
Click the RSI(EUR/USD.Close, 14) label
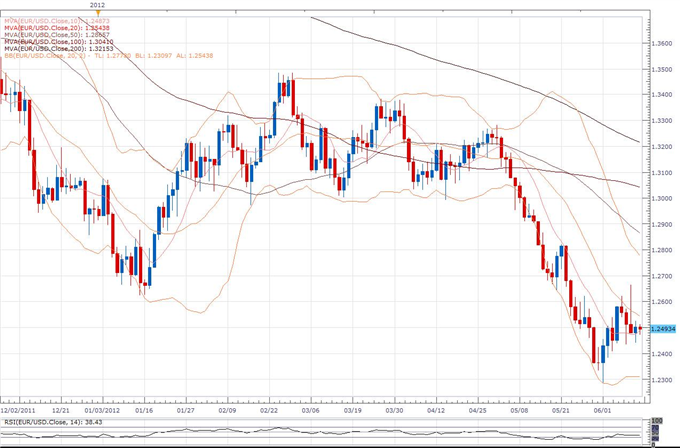[53, 422]
